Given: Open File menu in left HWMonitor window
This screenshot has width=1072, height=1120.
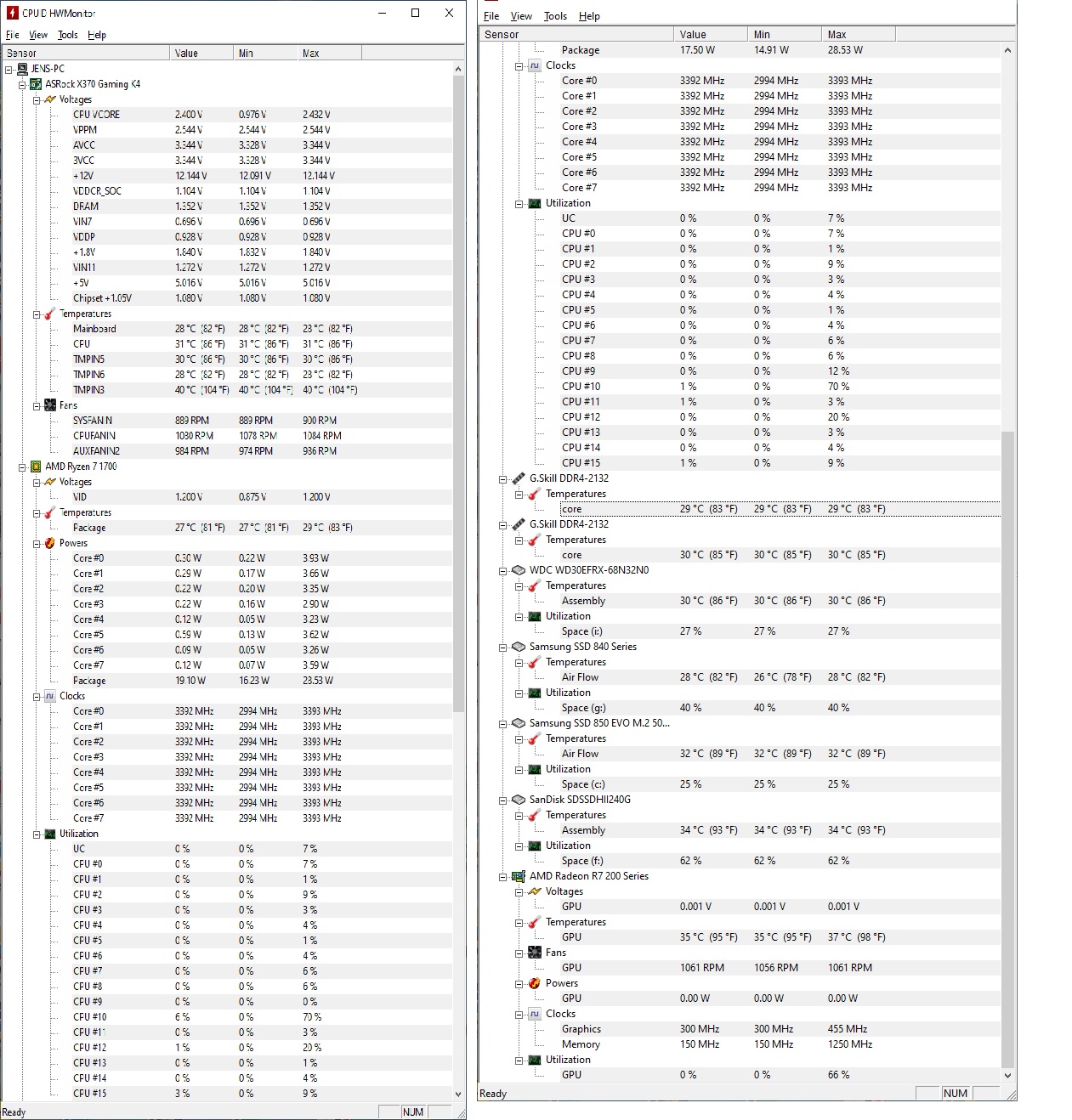Looking at the screenshot, I should pos(13,35).
